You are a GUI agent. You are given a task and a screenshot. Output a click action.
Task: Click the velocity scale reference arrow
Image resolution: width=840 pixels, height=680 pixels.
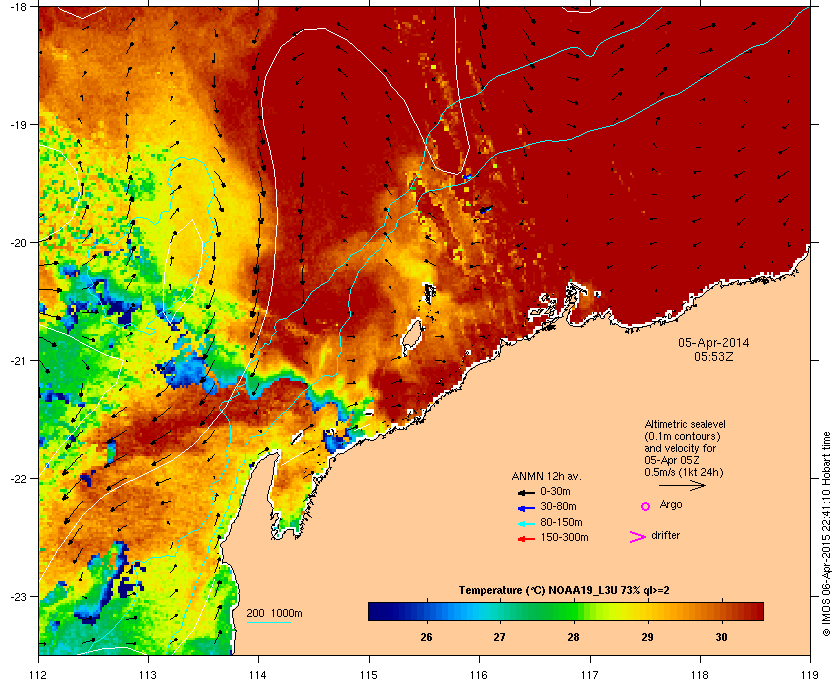(682, 486)
